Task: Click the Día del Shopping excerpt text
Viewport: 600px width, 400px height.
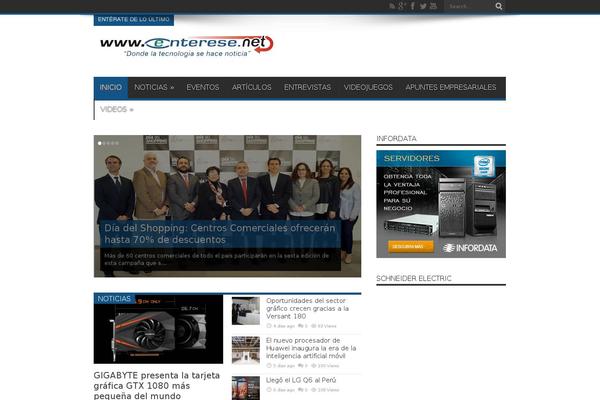Action: pos(216,259)
